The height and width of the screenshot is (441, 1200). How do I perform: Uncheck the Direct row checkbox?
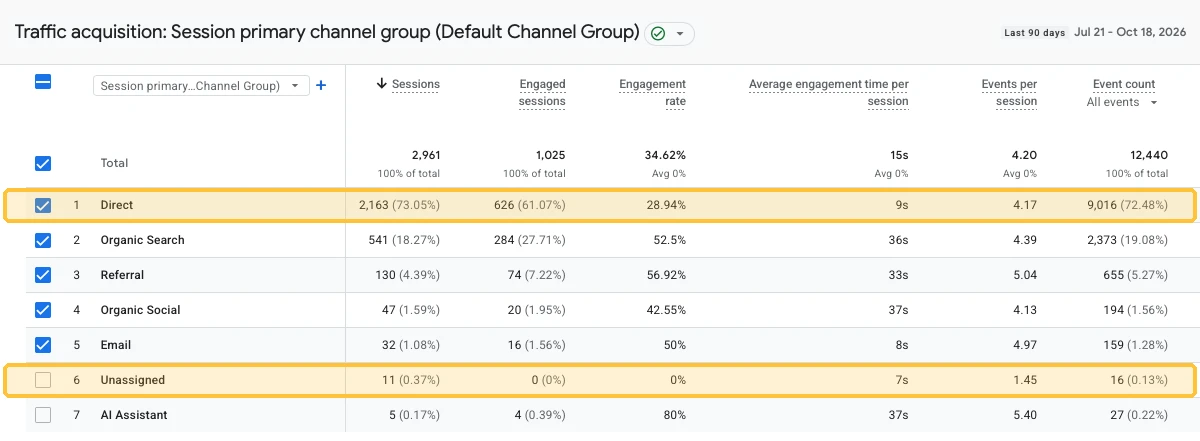pyautogui.click(x=43, y=205)
